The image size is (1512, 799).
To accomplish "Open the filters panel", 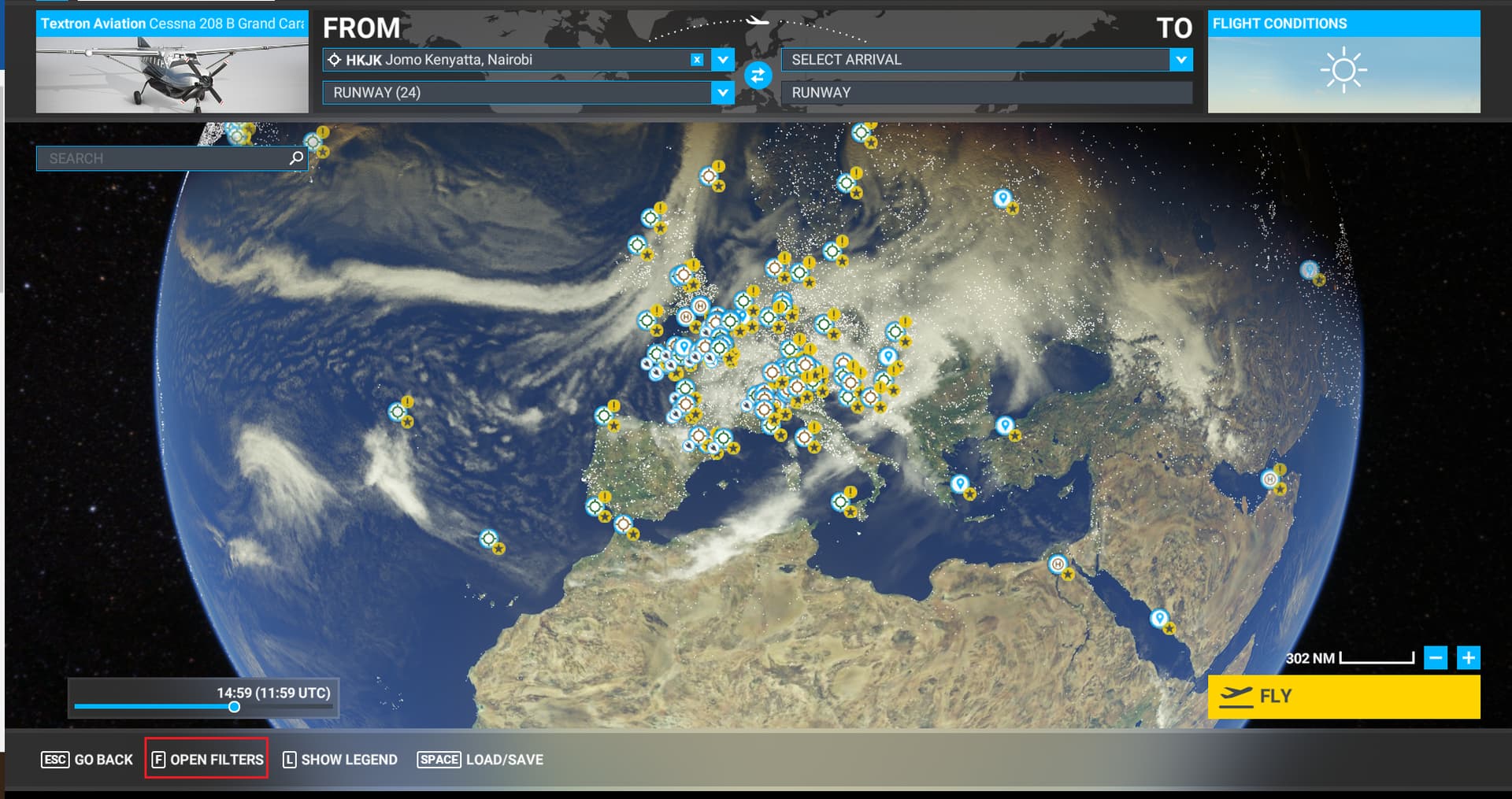I will (x=207, y=760).
